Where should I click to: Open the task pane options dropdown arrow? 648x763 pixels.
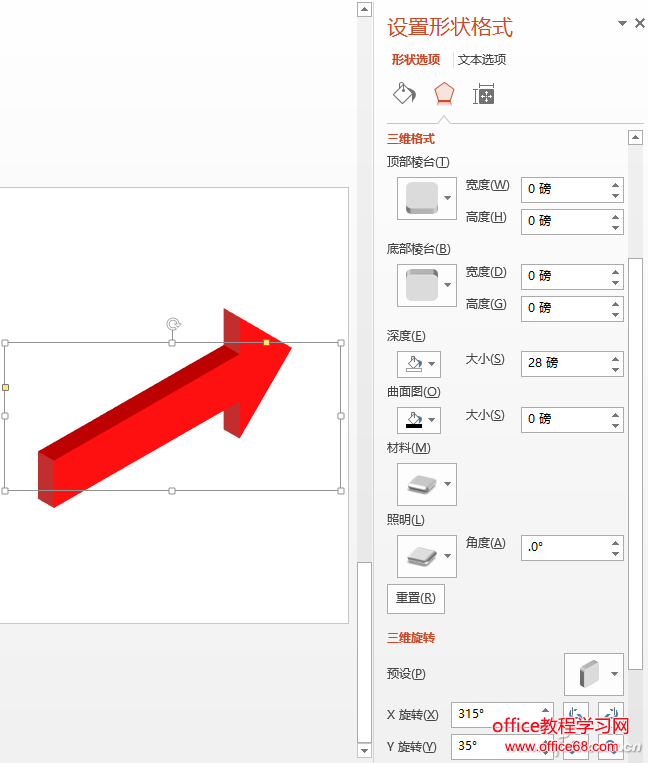click(622, 23)
